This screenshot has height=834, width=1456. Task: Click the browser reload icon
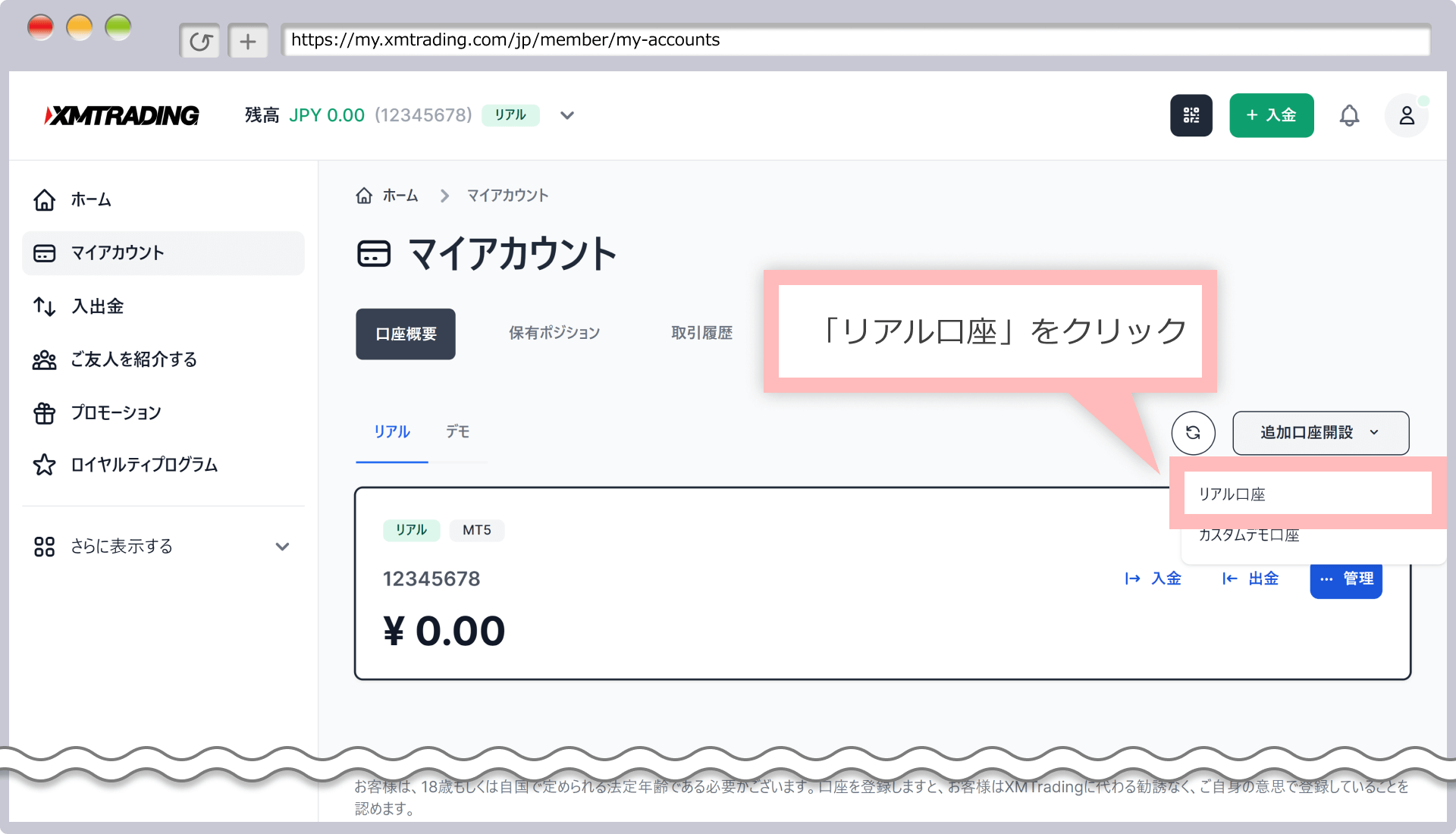[x=199, y=40]
